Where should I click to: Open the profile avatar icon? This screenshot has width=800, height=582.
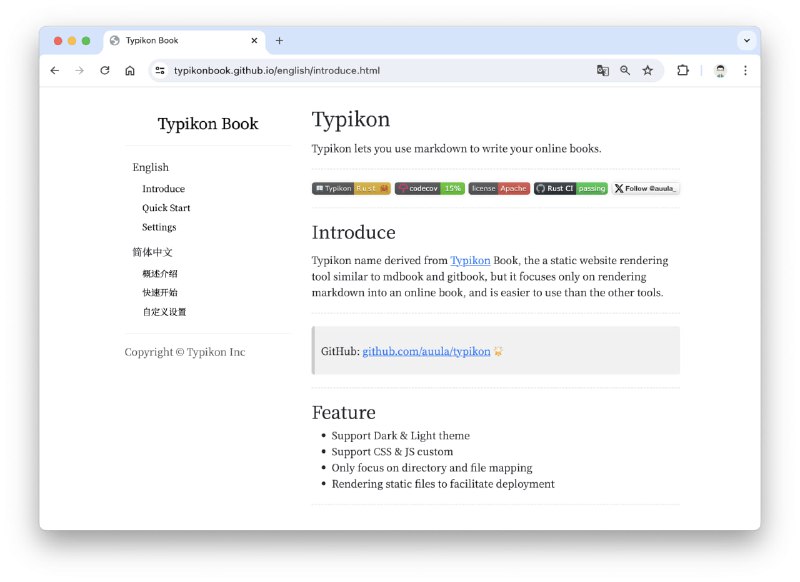coord(720,71)
